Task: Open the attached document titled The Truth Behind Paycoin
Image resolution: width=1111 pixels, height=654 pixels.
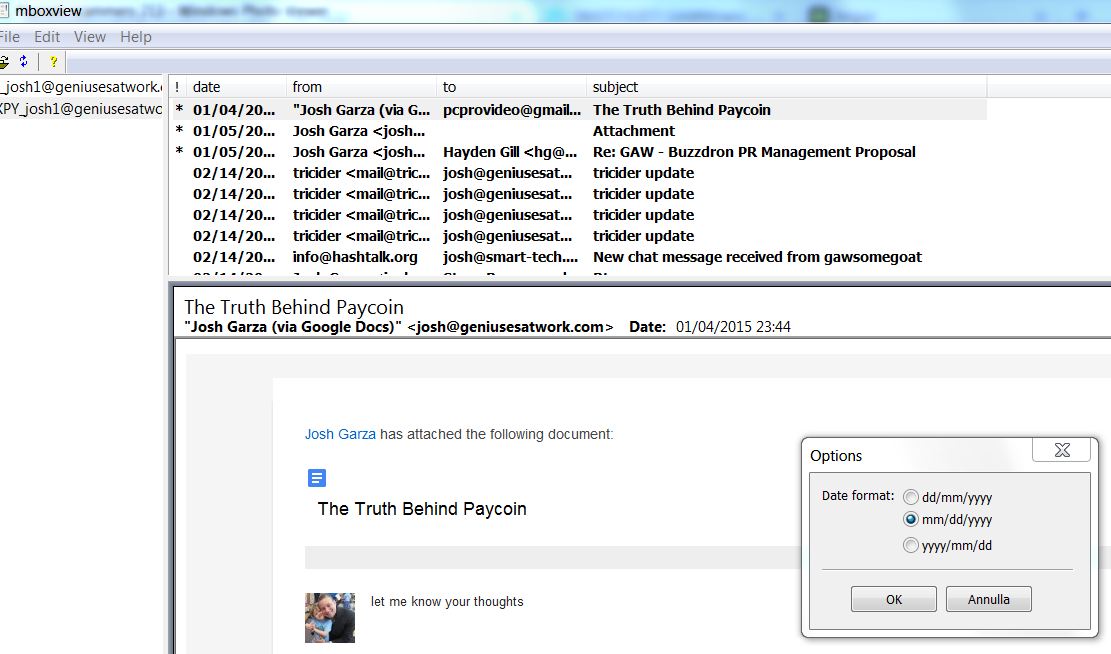Action: tap(422, 509)
